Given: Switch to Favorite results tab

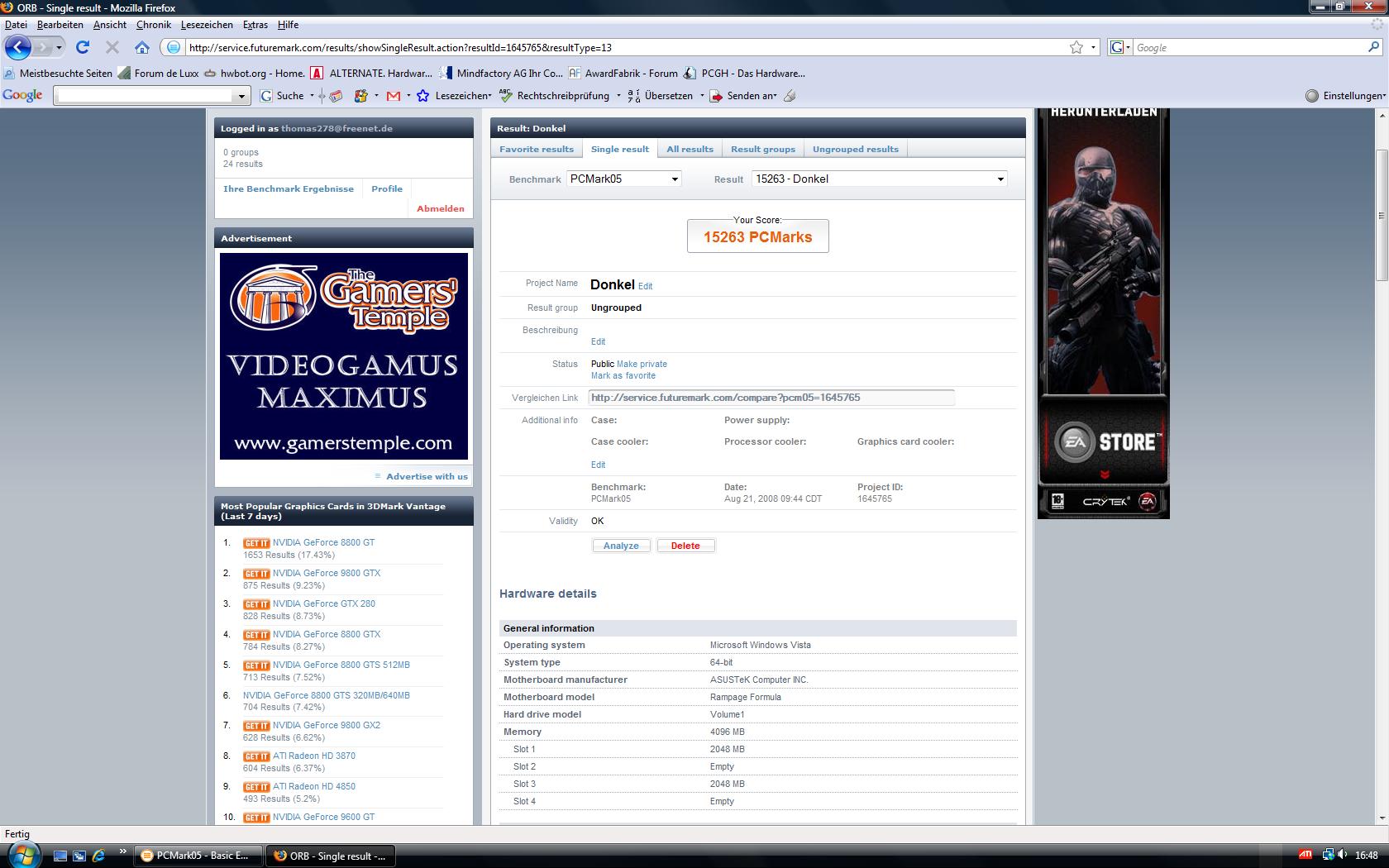Looking at the screenshot, I should pyautogui.click(x=537, y=149).
